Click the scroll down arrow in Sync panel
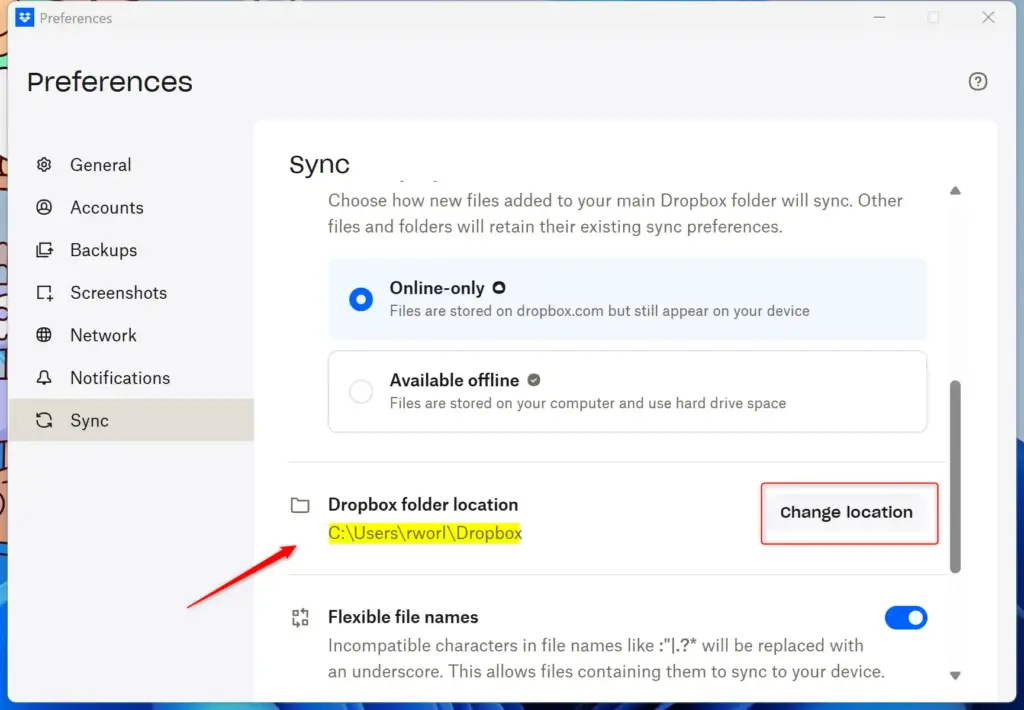This screenshot has height=710, width=1024. [955, 675]
